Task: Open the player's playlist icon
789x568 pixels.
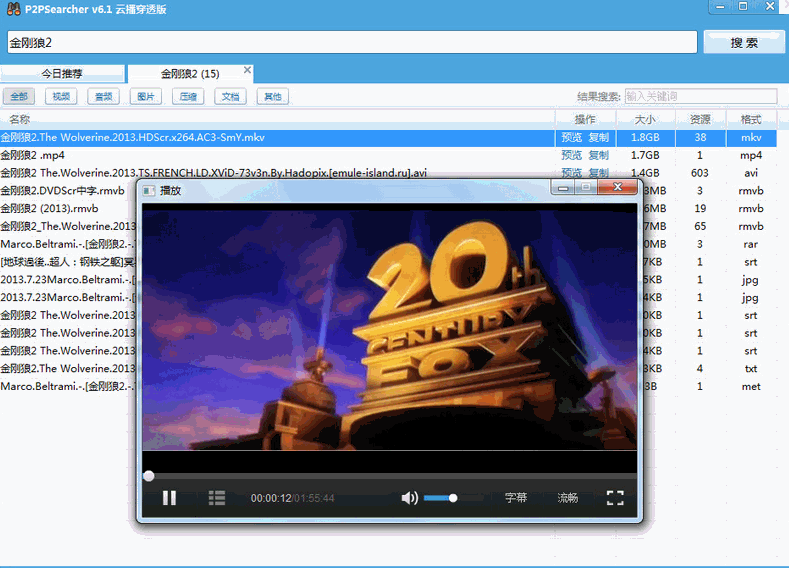Action: (x=217, y=498)
